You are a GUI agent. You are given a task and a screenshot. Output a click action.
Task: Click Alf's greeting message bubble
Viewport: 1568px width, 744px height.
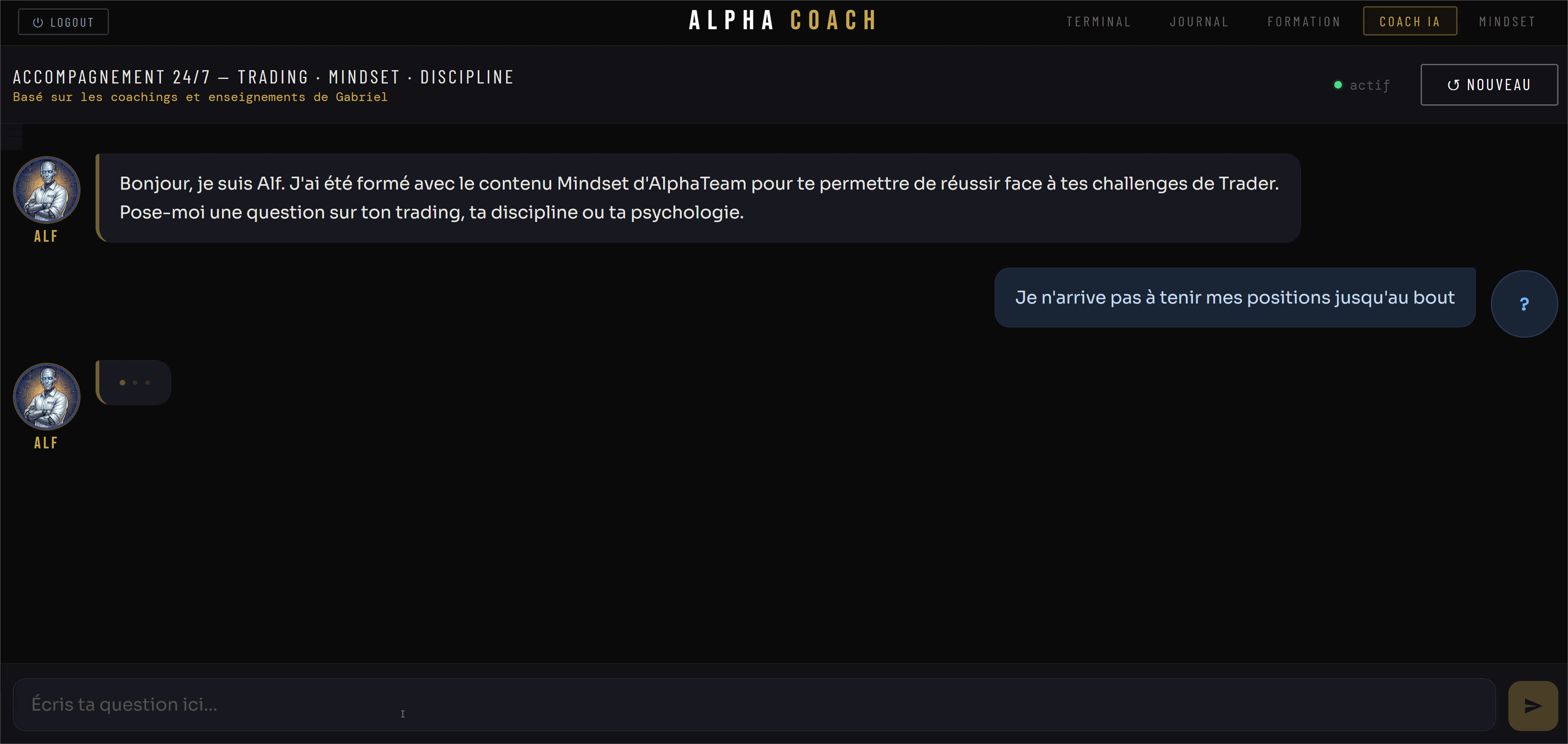pyautogui.click(x=698, y=198)
